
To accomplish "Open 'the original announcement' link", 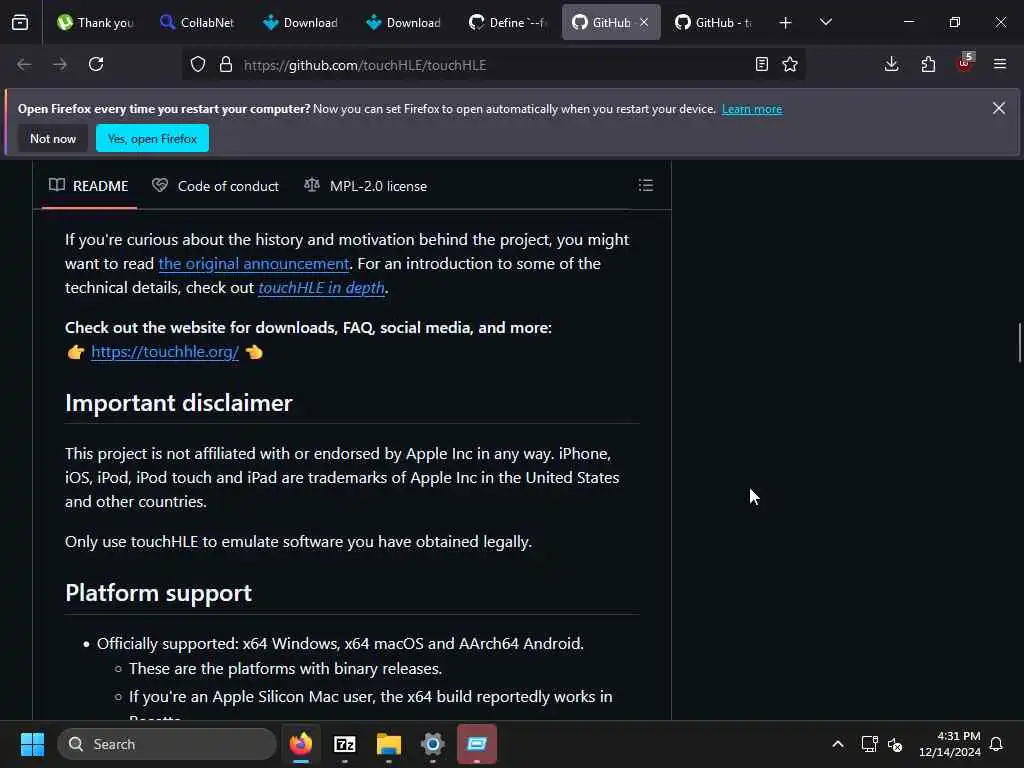I will pyautogui.click(x=253, y=264).
